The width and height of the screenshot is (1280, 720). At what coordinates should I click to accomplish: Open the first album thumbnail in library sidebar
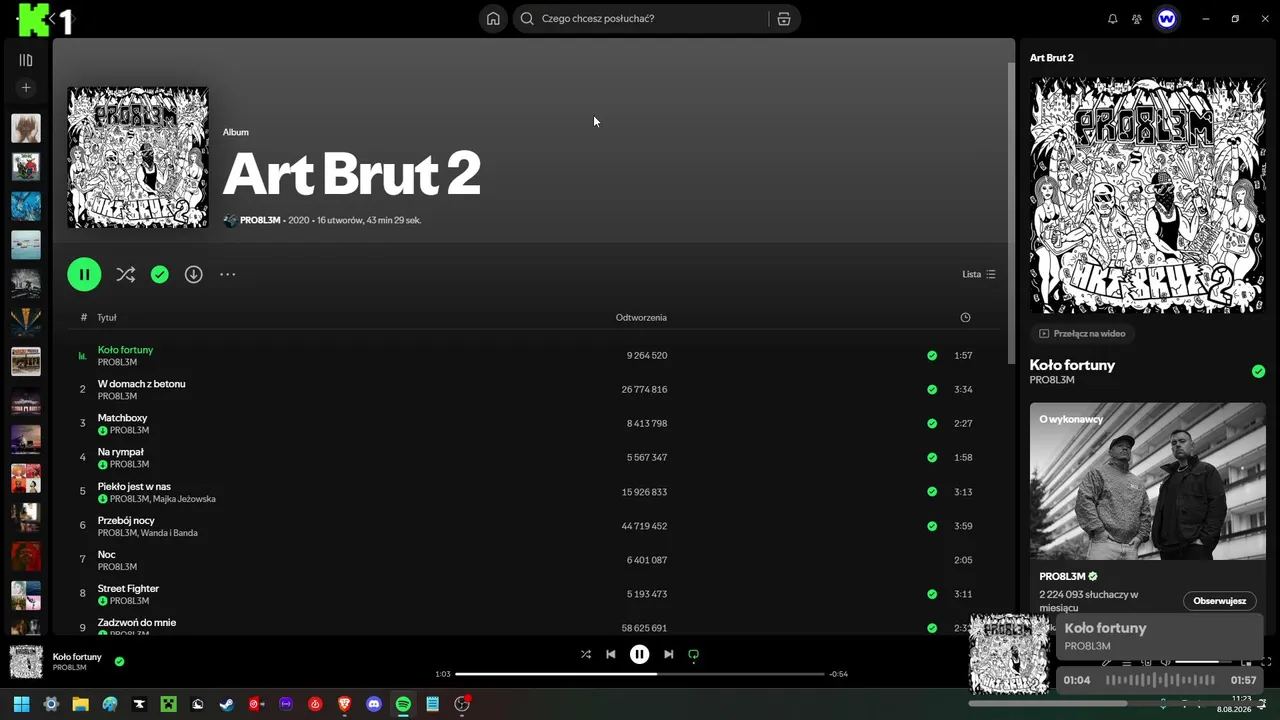point(26,128)
